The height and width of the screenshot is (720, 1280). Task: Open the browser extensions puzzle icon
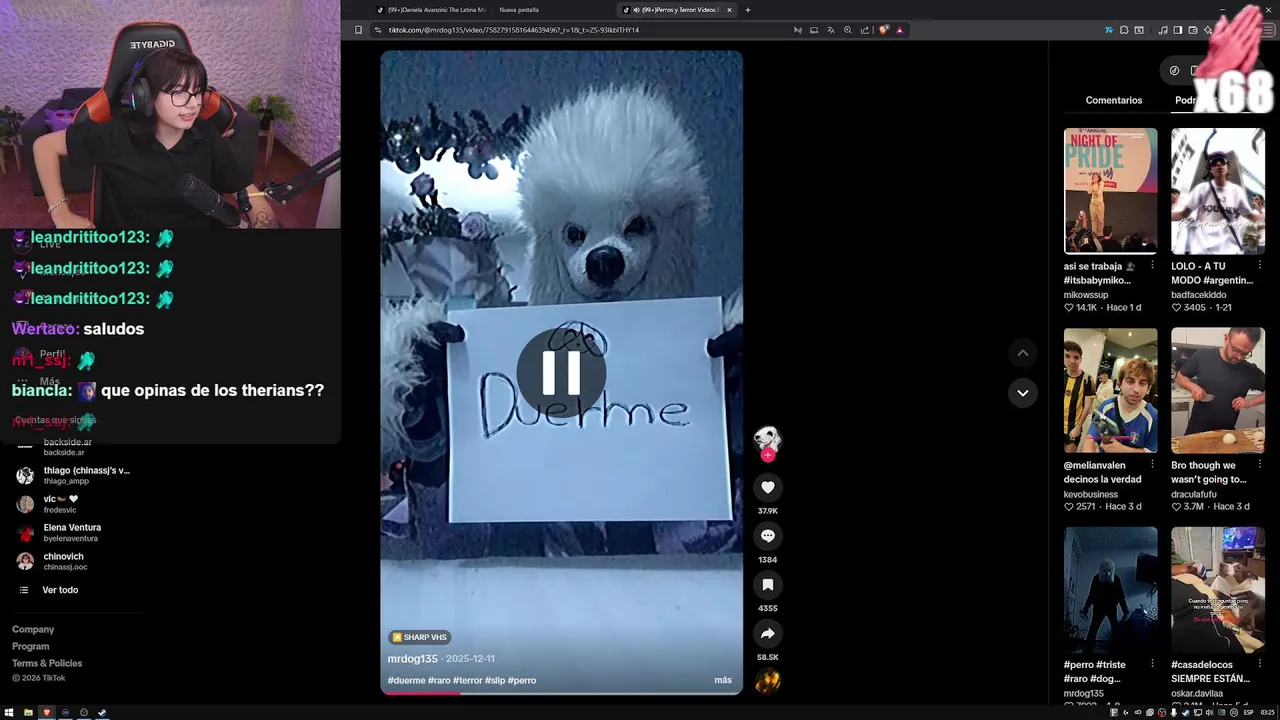point(1124,30)
